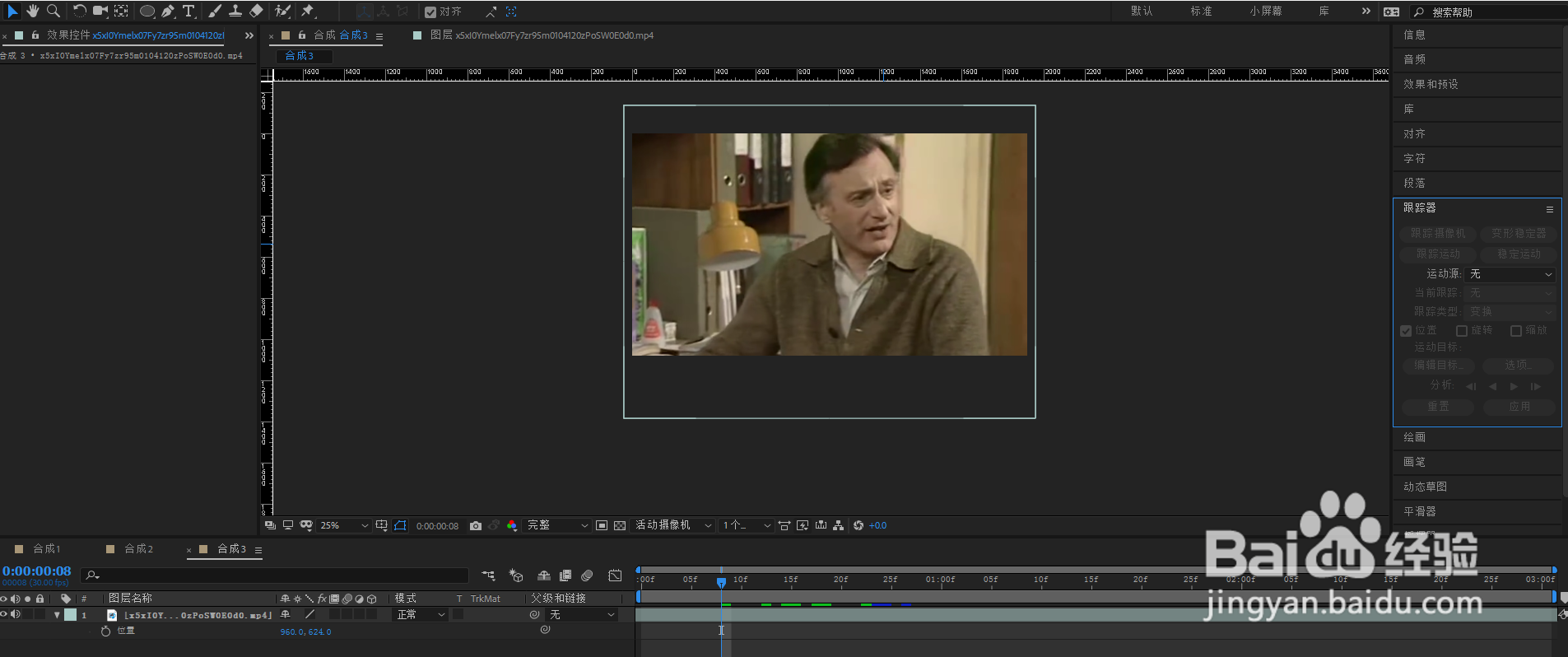Viewport: 1568px width, 657px height.
Task: Open the 25% magnification dropdown
Action: 343,525
